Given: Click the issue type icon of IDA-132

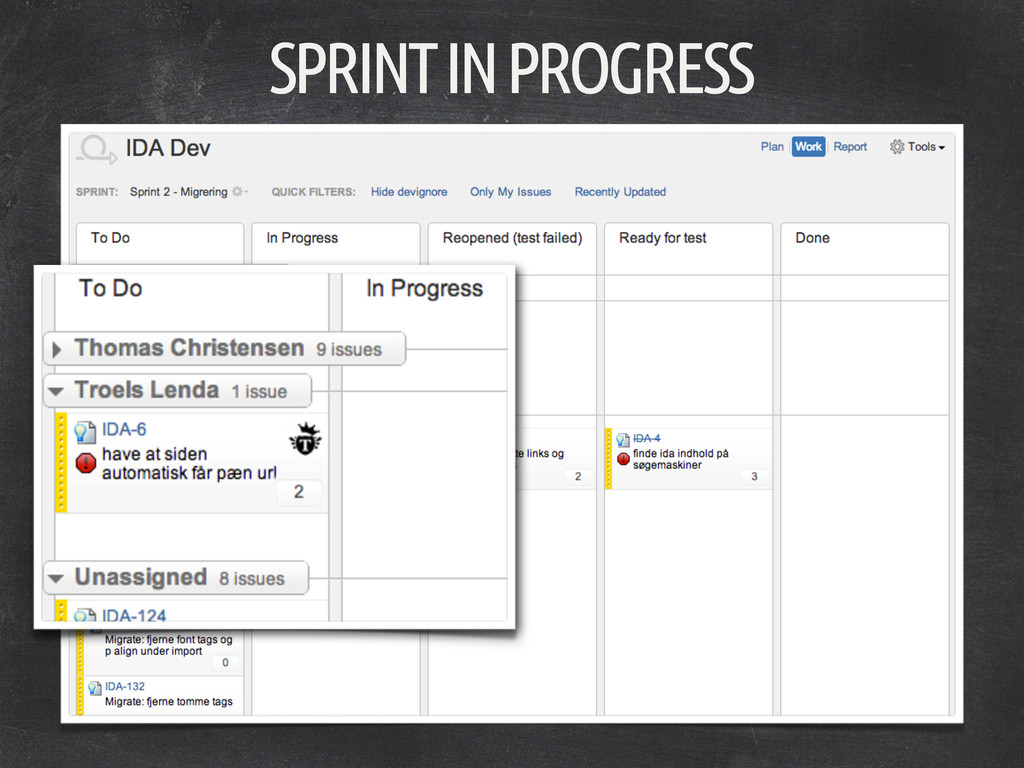Looking at the screenshot, I should [95, 687].
